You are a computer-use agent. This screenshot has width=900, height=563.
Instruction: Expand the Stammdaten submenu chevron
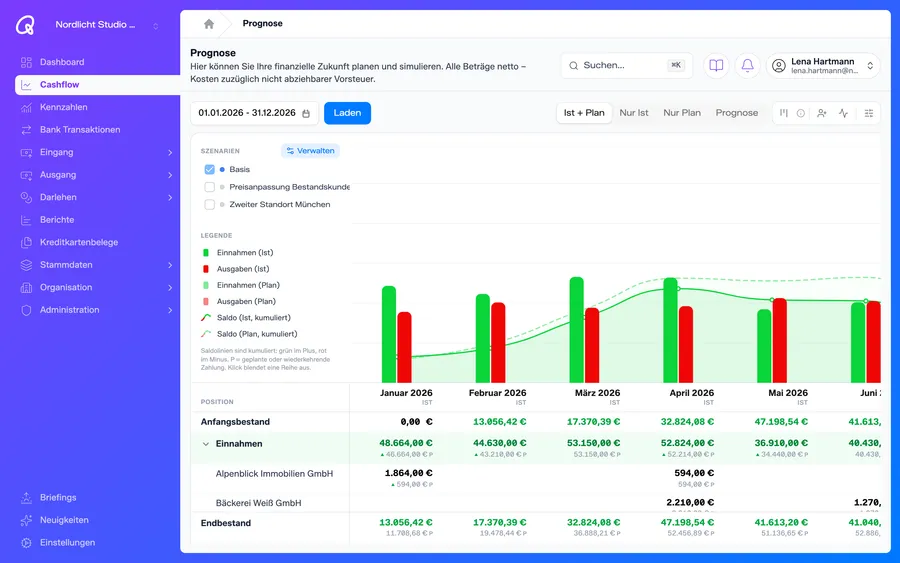click(x=170, y=265)
